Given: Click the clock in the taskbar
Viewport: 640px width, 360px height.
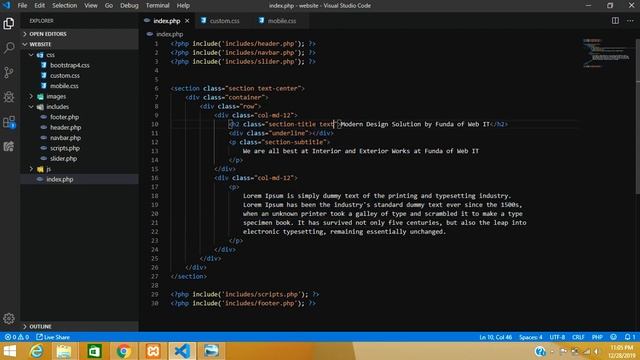Looking at the screenshot, I should coord(622,351).
